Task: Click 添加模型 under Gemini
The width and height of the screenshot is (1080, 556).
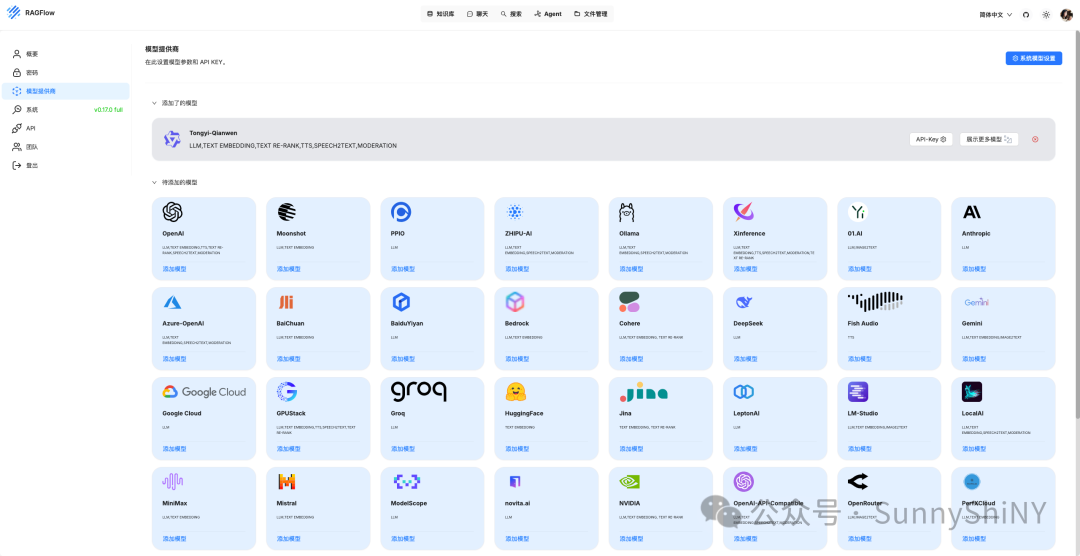Action: pos(975,359)
